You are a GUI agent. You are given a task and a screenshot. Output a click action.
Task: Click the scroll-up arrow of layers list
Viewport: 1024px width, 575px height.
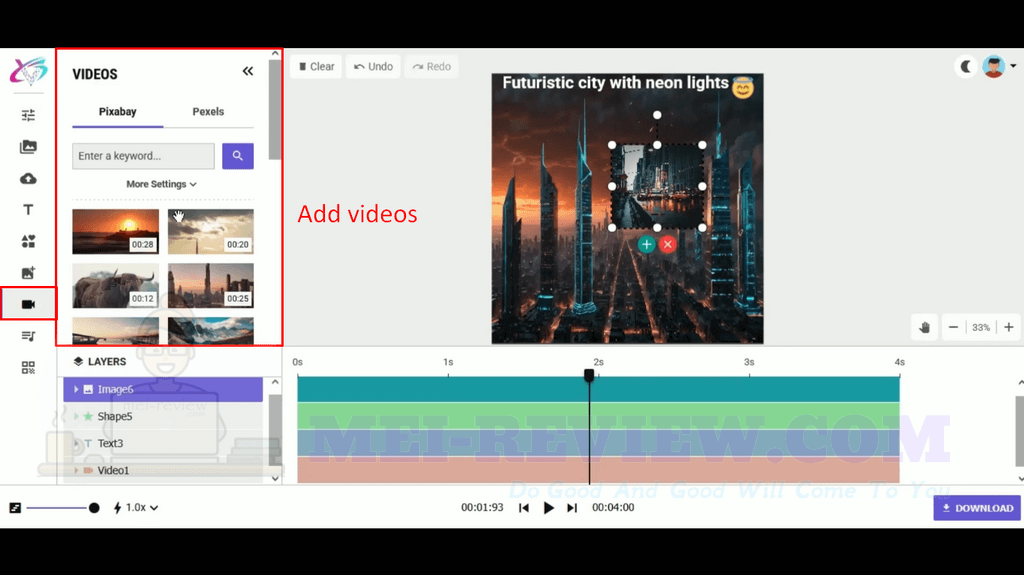tap(275, 382)
